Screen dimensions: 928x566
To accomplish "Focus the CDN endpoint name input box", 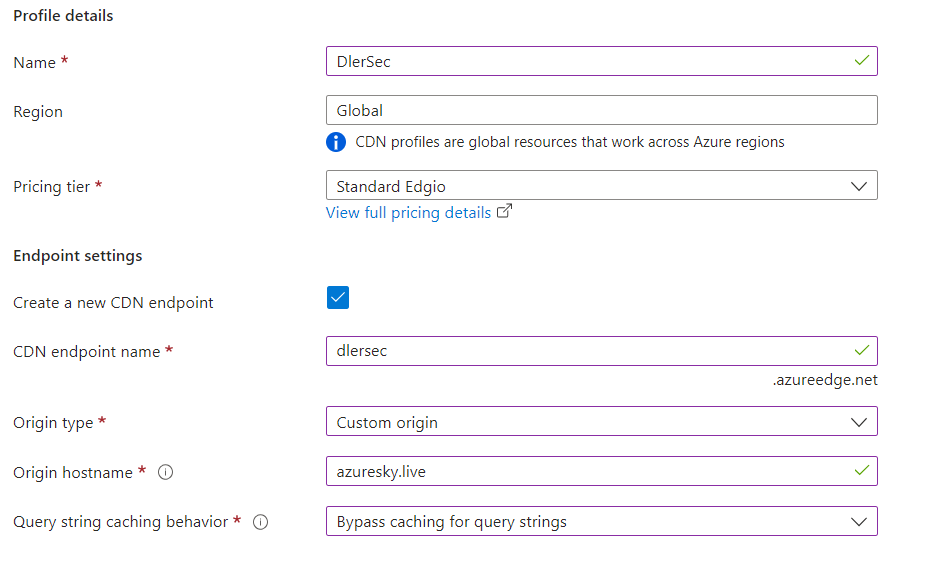I will (x=590, y=351).
